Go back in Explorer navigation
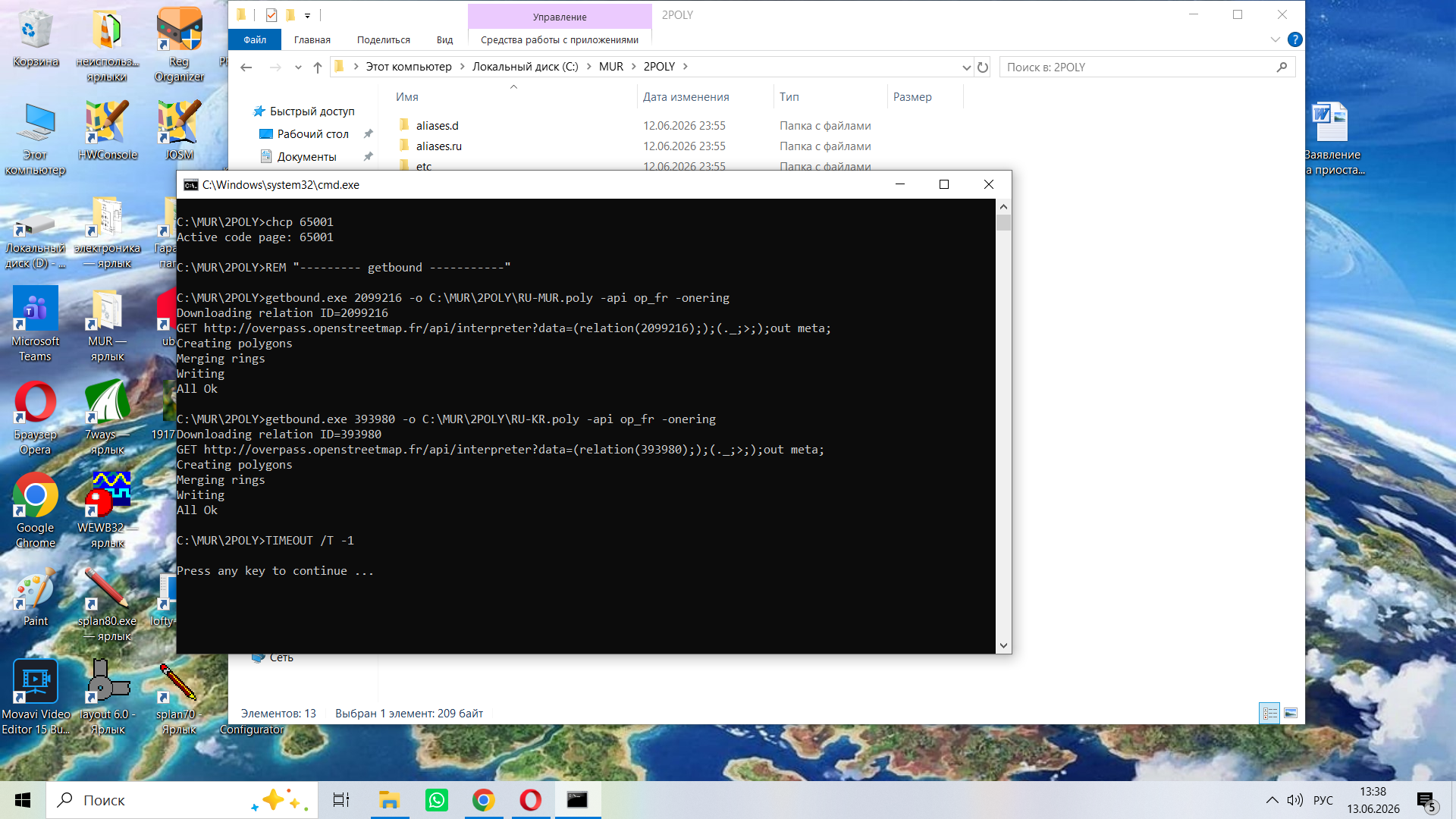1456x819 pixels. click(x=246, y=67)
